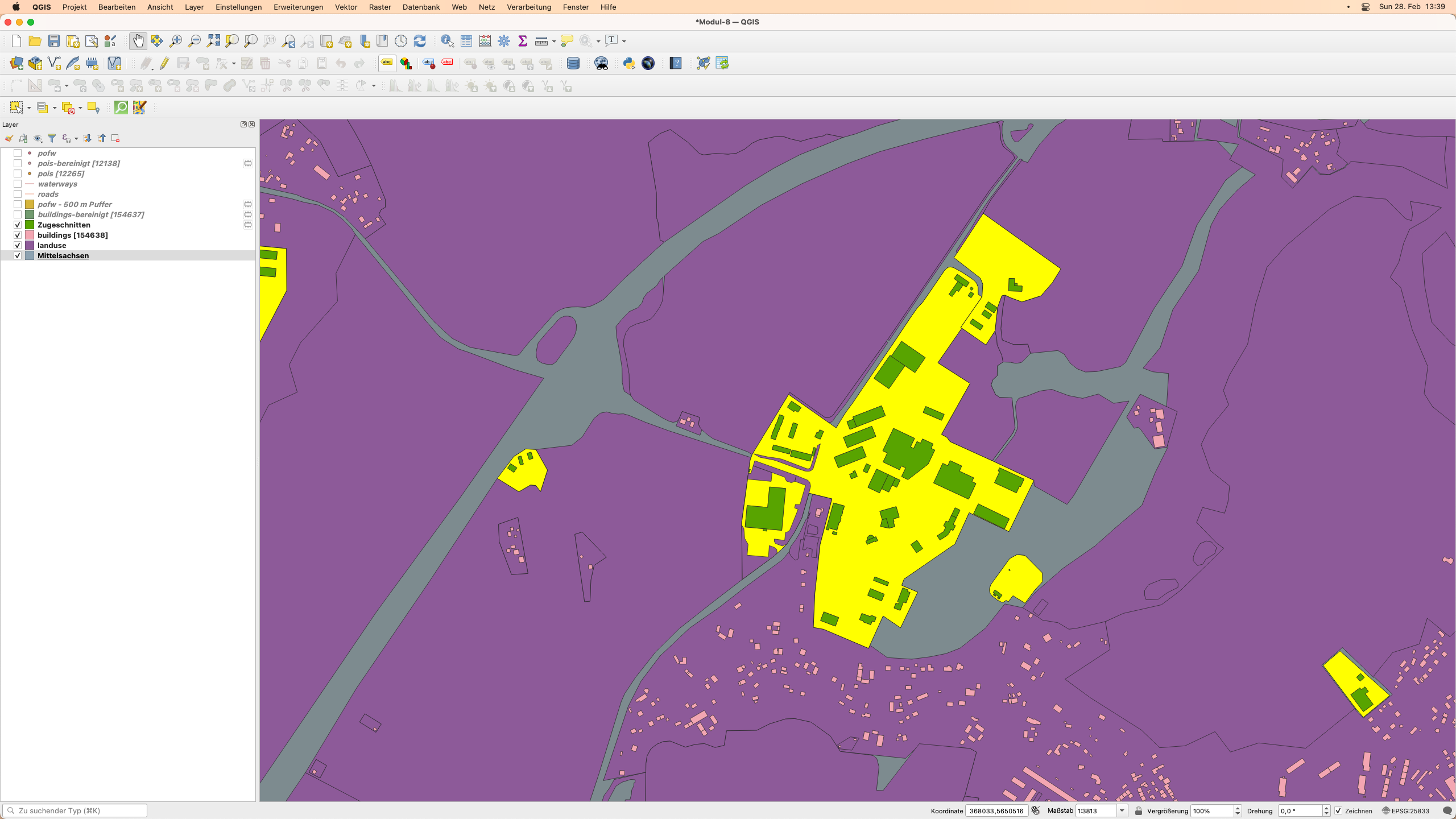Click the Help question mark icon
Image resolution: width=1456 pixels, height=819 pixels.
[x=676, y=63]
